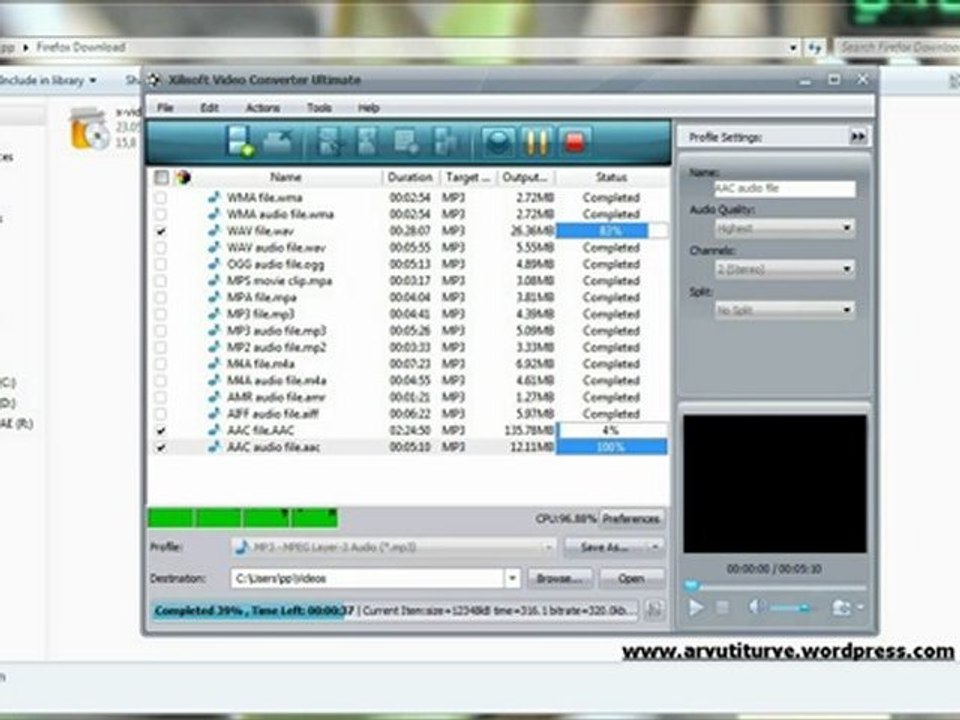
Task: Click the snapshot camera icon
Action: (x=841, y=607)
